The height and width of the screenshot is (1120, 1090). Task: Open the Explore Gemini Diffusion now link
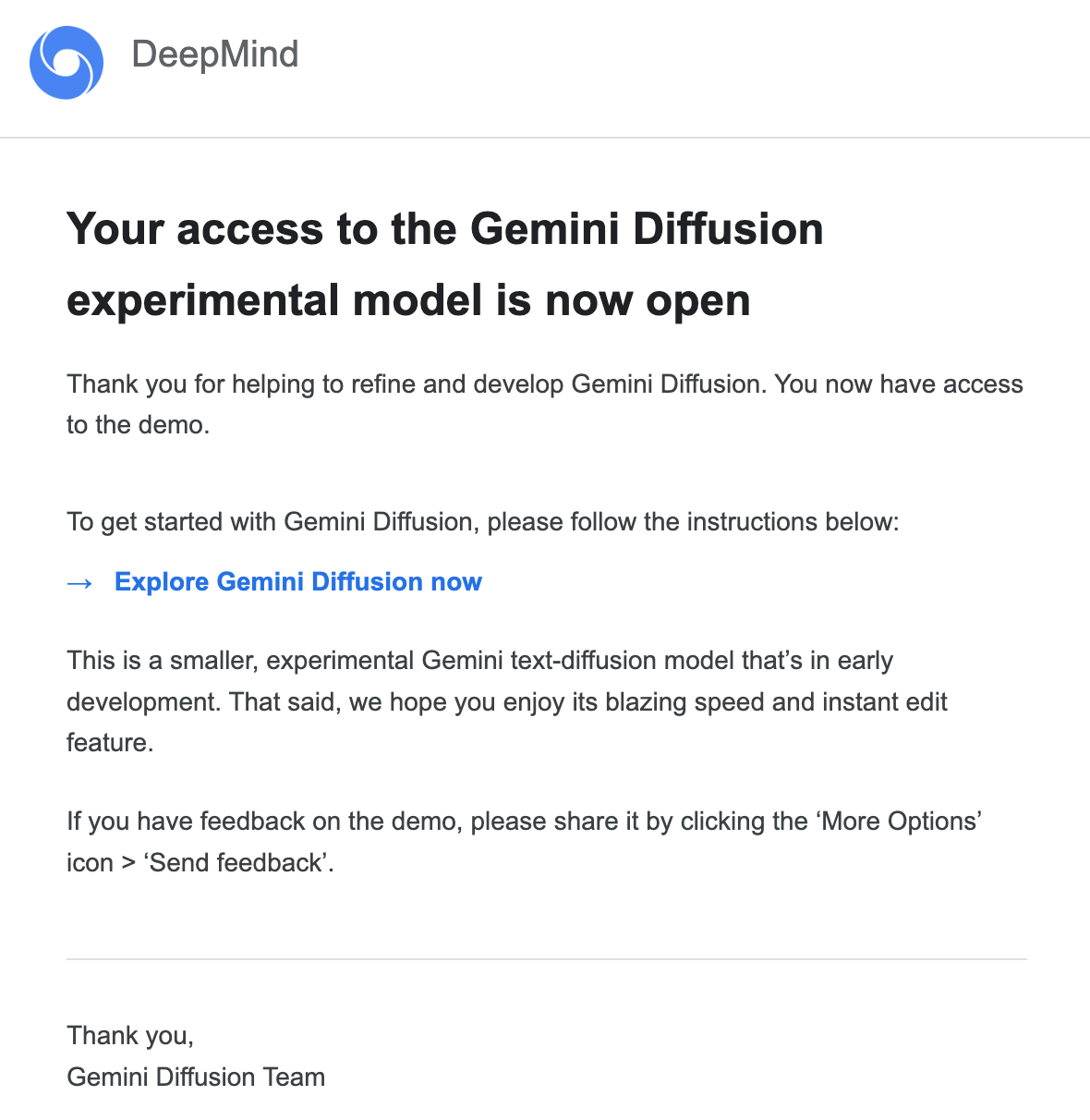(297, 582)
